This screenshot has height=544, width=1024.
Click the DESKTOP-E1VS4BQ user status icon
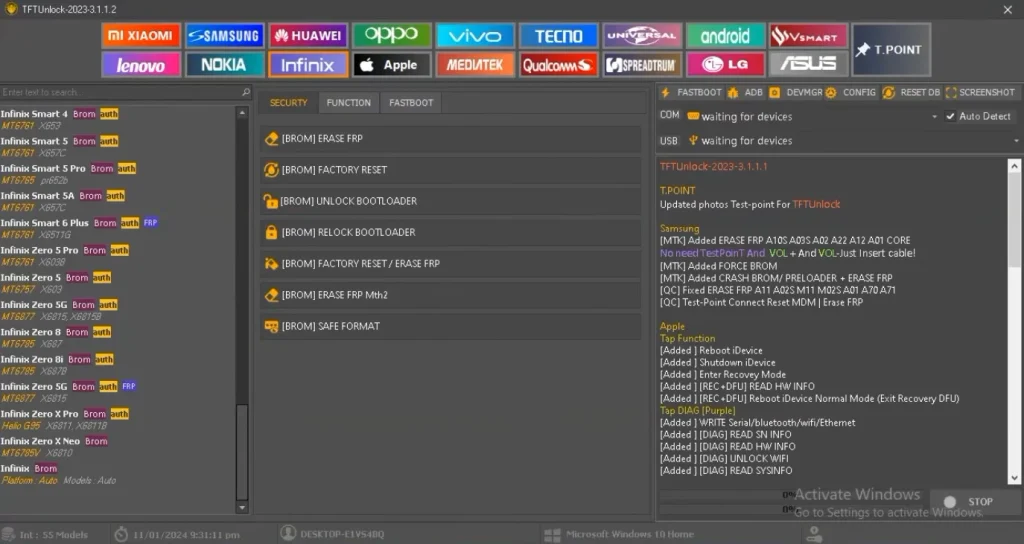288,534
